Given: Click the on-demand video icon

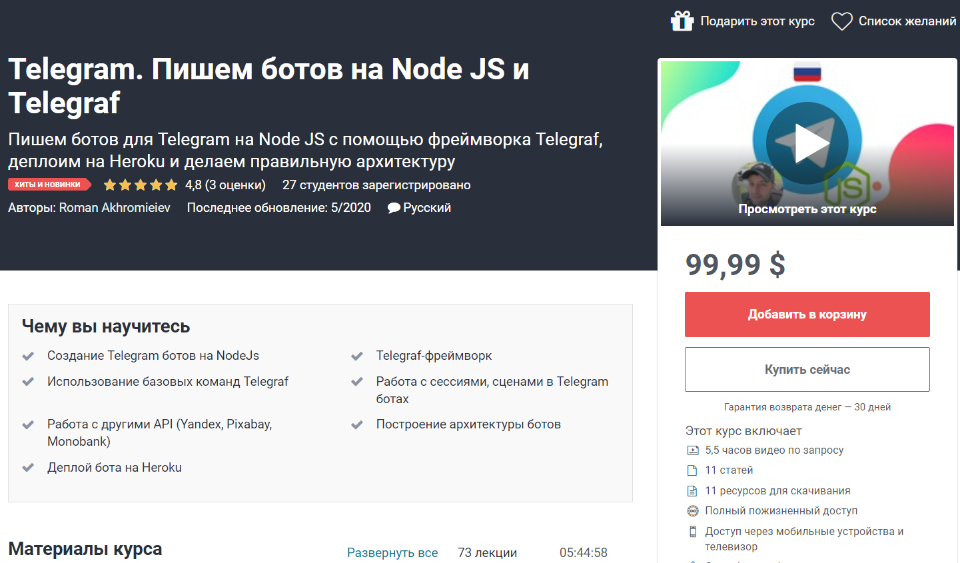Looking at the screenshot, I should coord(692,451).
